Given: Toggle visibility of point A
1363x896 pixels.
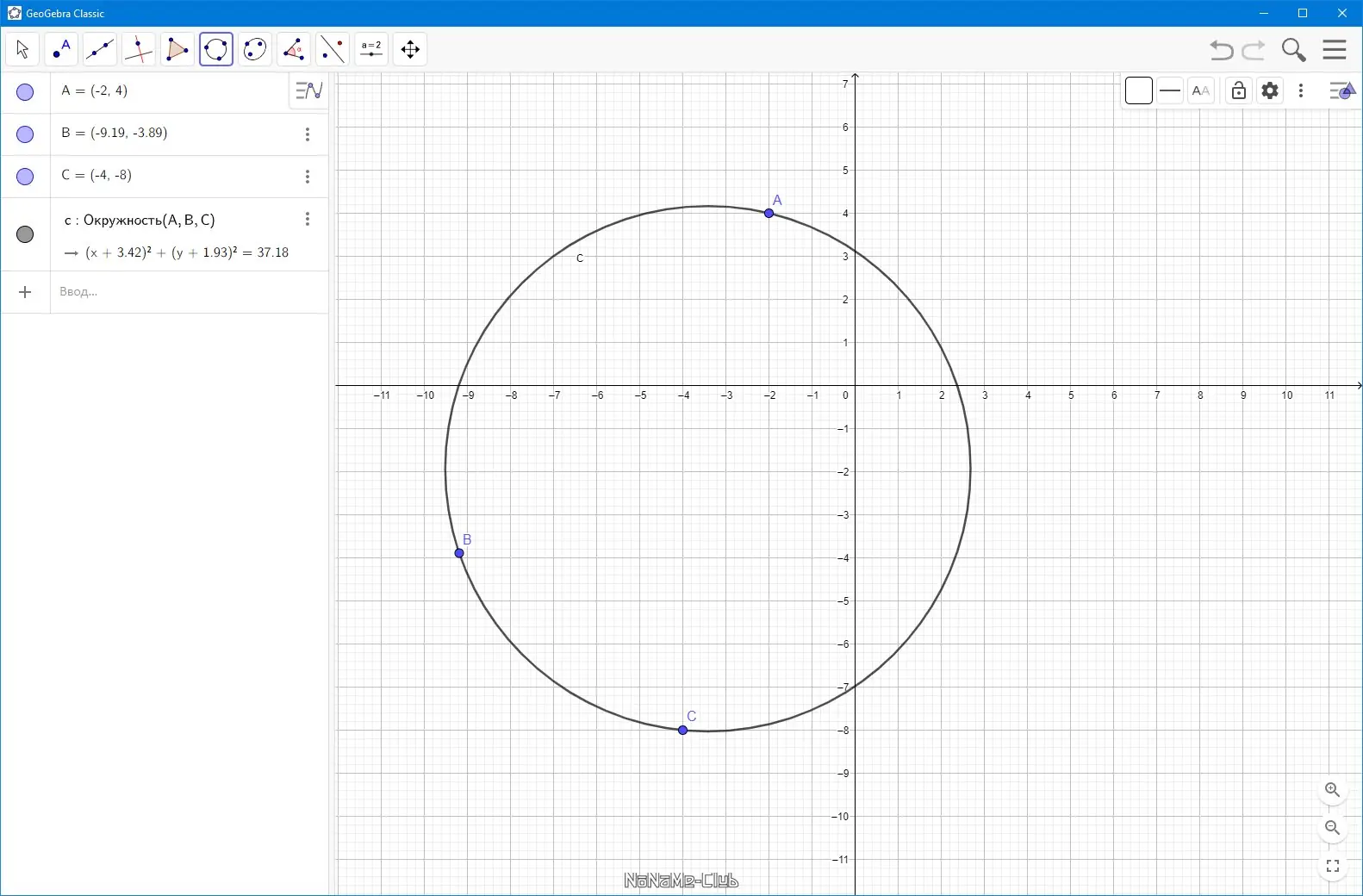Looking at the screenshot, I should tap(25, 92).
